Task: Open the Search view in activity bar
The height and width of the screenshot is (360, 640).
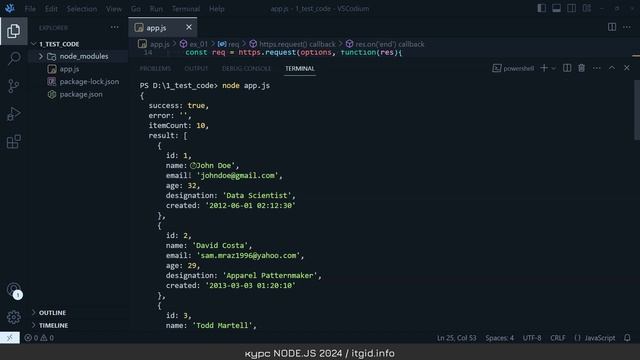Action: [14, 58]
